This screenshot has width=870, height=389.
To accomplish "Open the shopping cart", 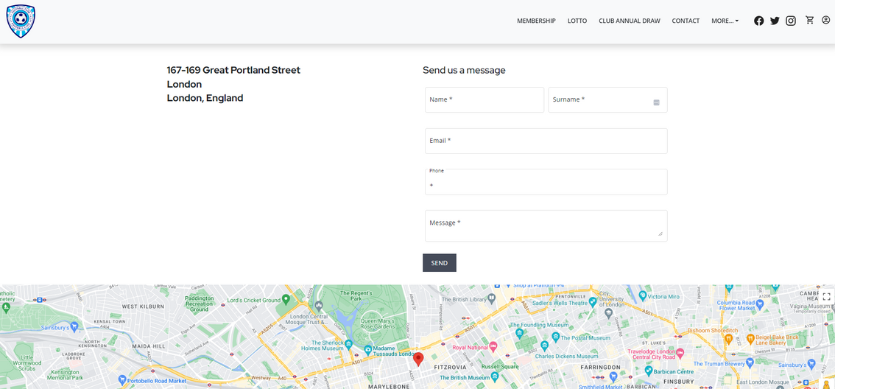I will pyautogui.click(x=810, y=20).
